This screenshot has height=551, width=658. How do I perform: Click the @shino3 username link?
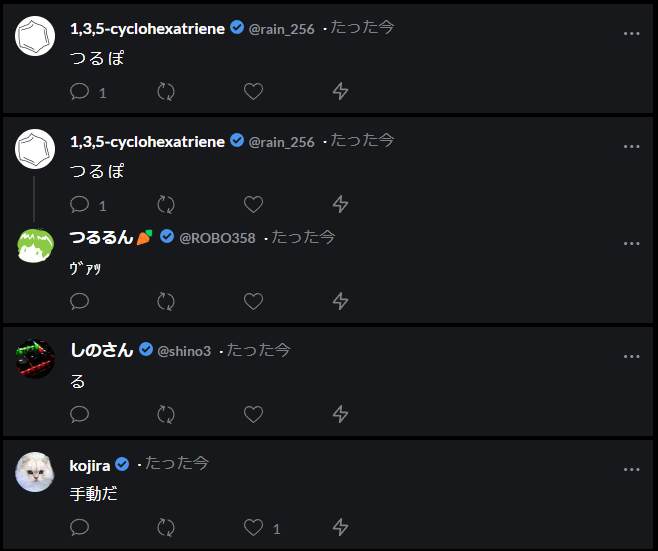(x=184, y=351)
